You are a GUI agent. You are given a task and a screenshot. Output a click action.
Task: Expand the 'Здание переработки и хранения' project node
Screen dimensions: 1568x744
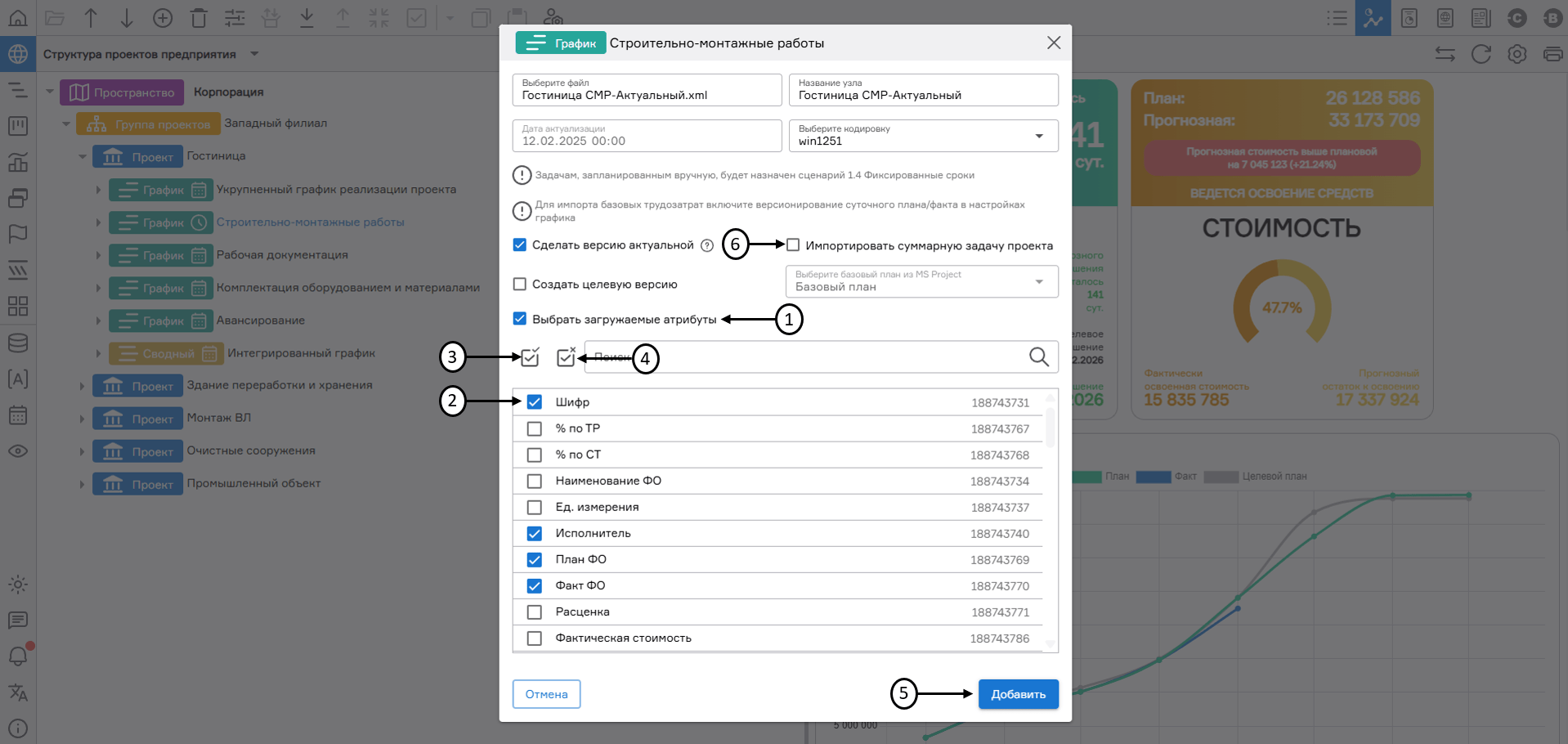point(82,386)
